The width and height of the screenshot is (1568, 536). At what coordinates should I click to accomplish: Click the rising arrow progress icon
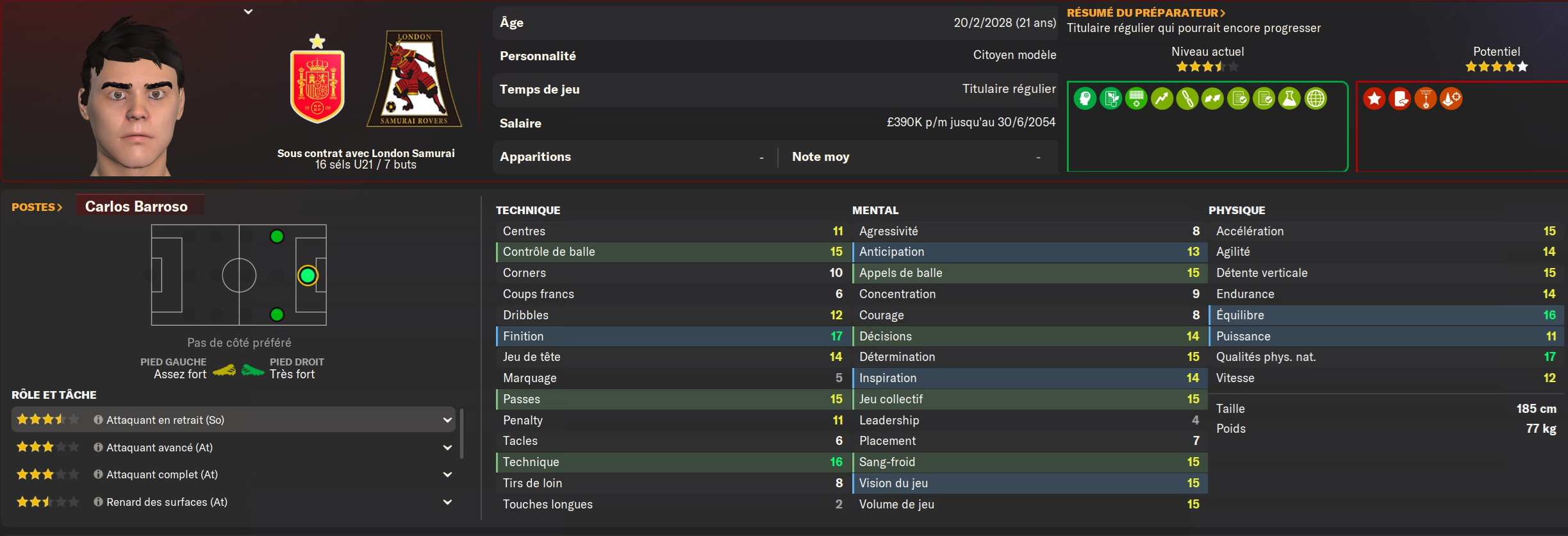(1162, 99)
